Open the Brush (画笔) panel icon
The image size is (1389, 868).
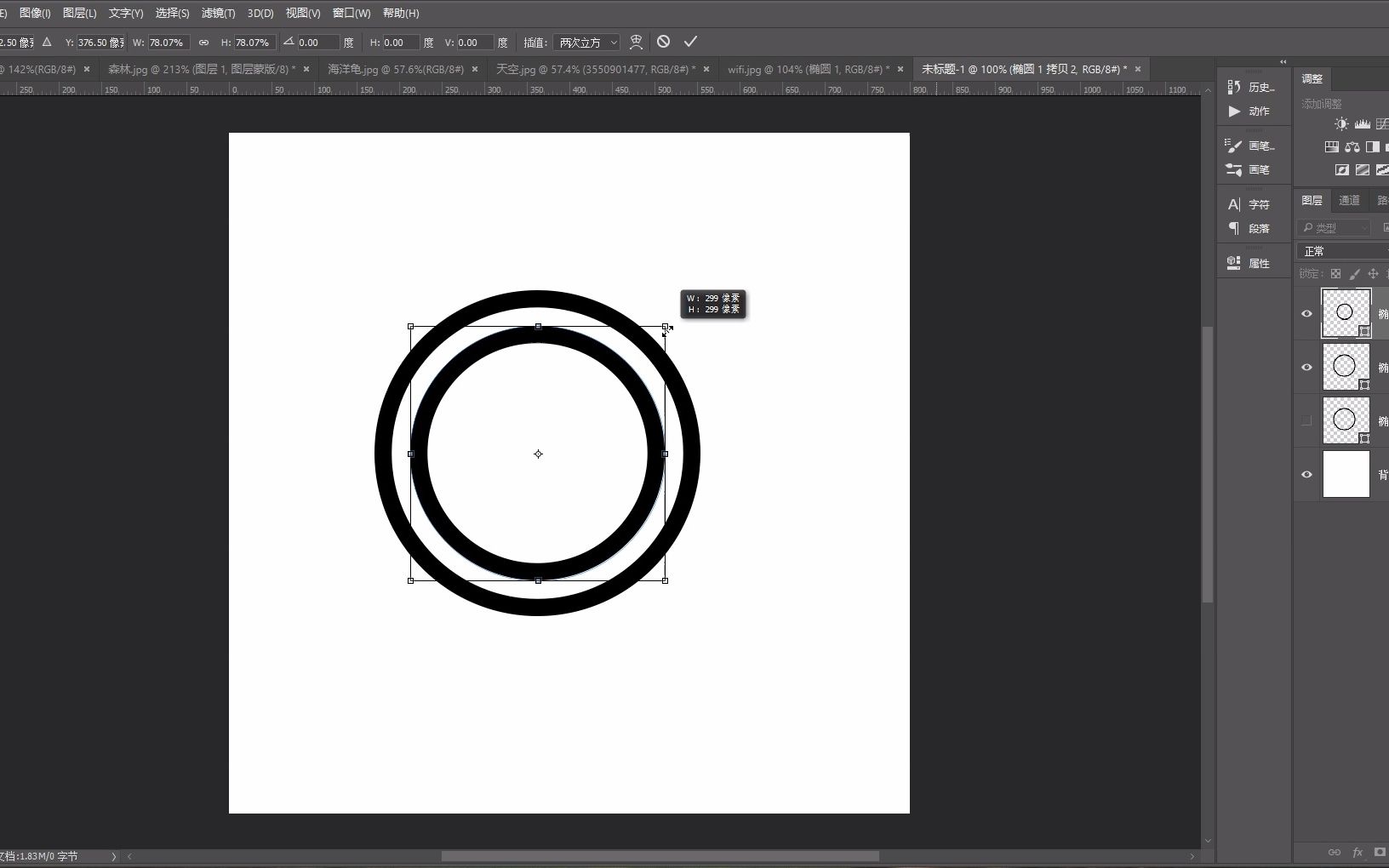[1234, 169]
